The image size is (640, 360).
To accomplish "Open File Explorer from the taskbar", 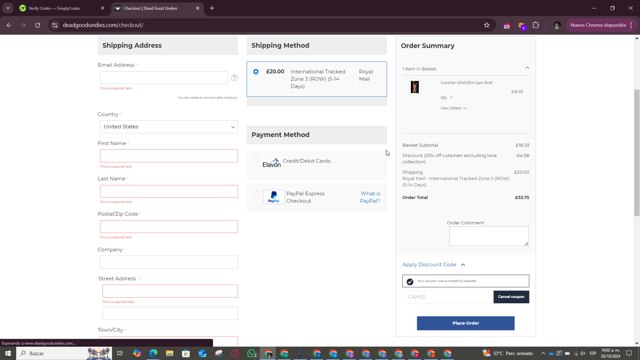I will point(169,353).
